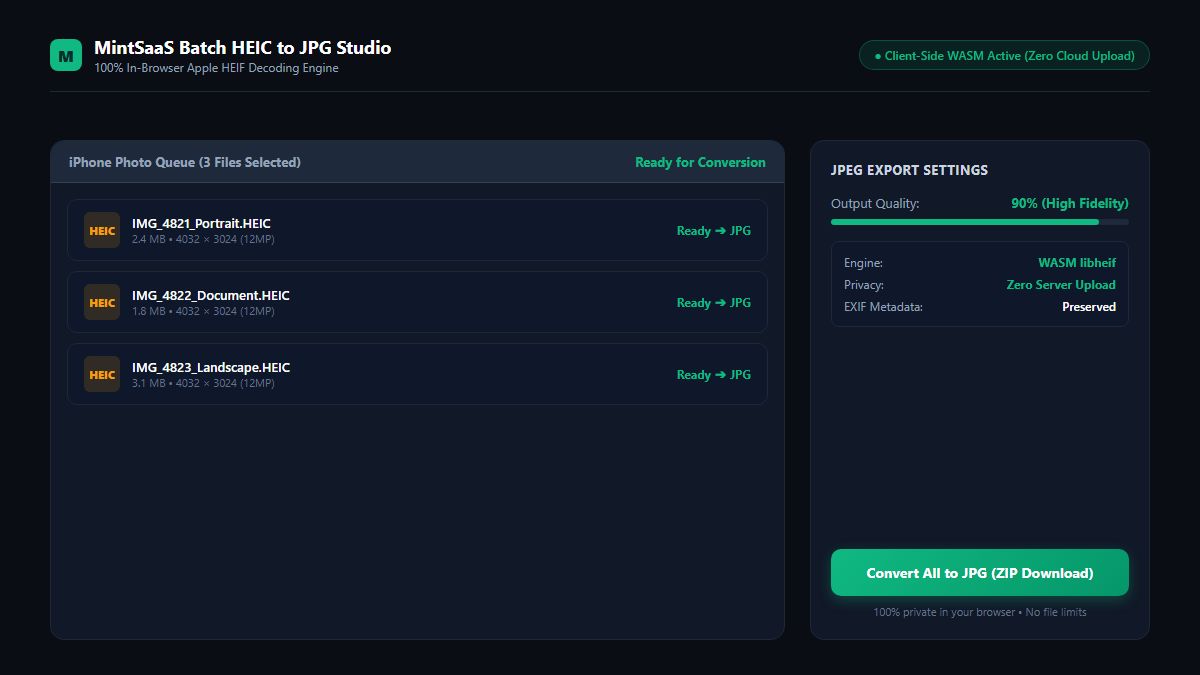Image resolution: width=1200 pixels, height=675 pixels.
Task: Click the 90% (High Fidelity) quality value
Action: pos(1070,203)
